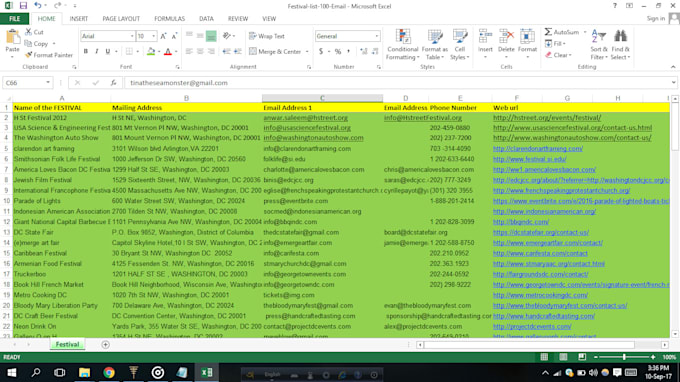680x382 pixels.
Task: Click the Insert cells icon
Action: click(485, 36)
